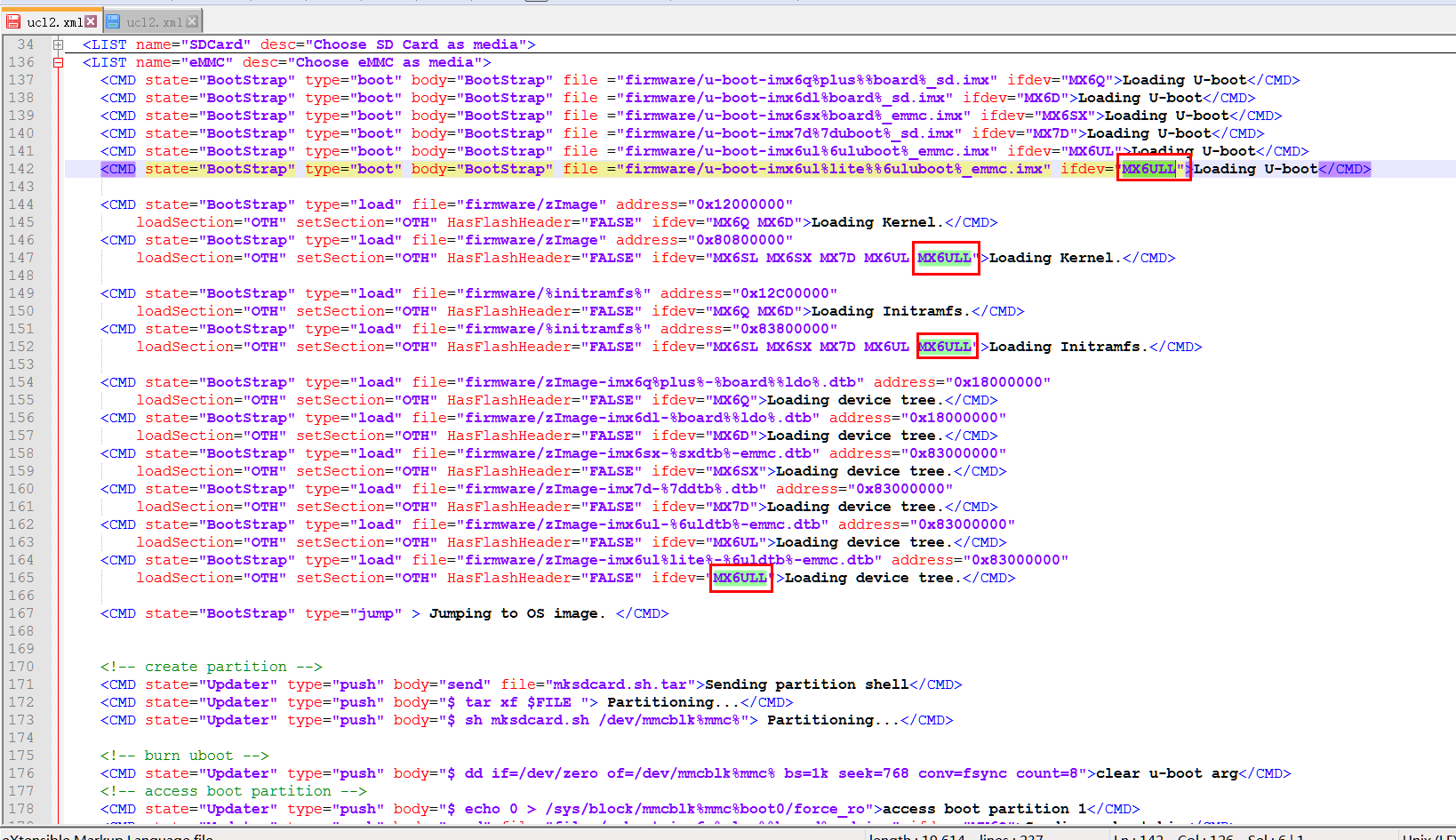Click line number 178 in the margin
Viewport: 1456px width, 840px height.
pos(21,809)
